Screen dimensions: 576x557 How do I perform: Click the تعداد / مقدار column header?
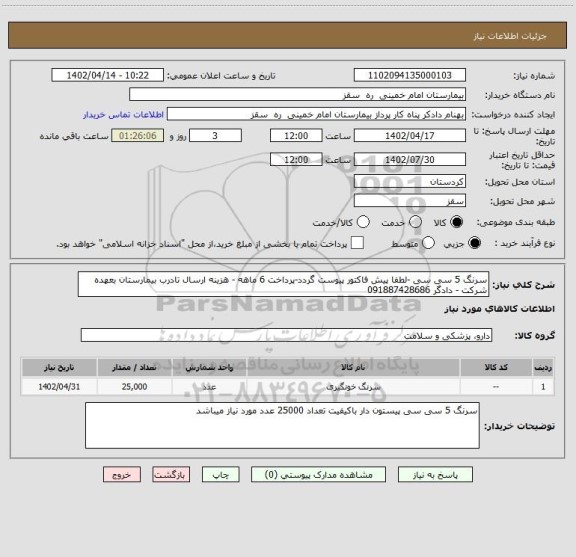point(134,367)
